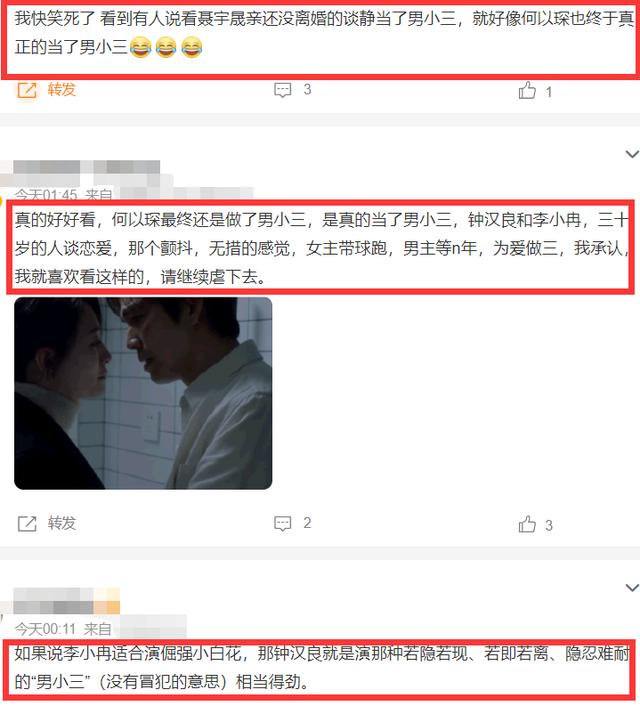Viewport: 640px width, 706px height.
Task: Click the comment count 3 on first post
Action: click(x=307, y=90)
